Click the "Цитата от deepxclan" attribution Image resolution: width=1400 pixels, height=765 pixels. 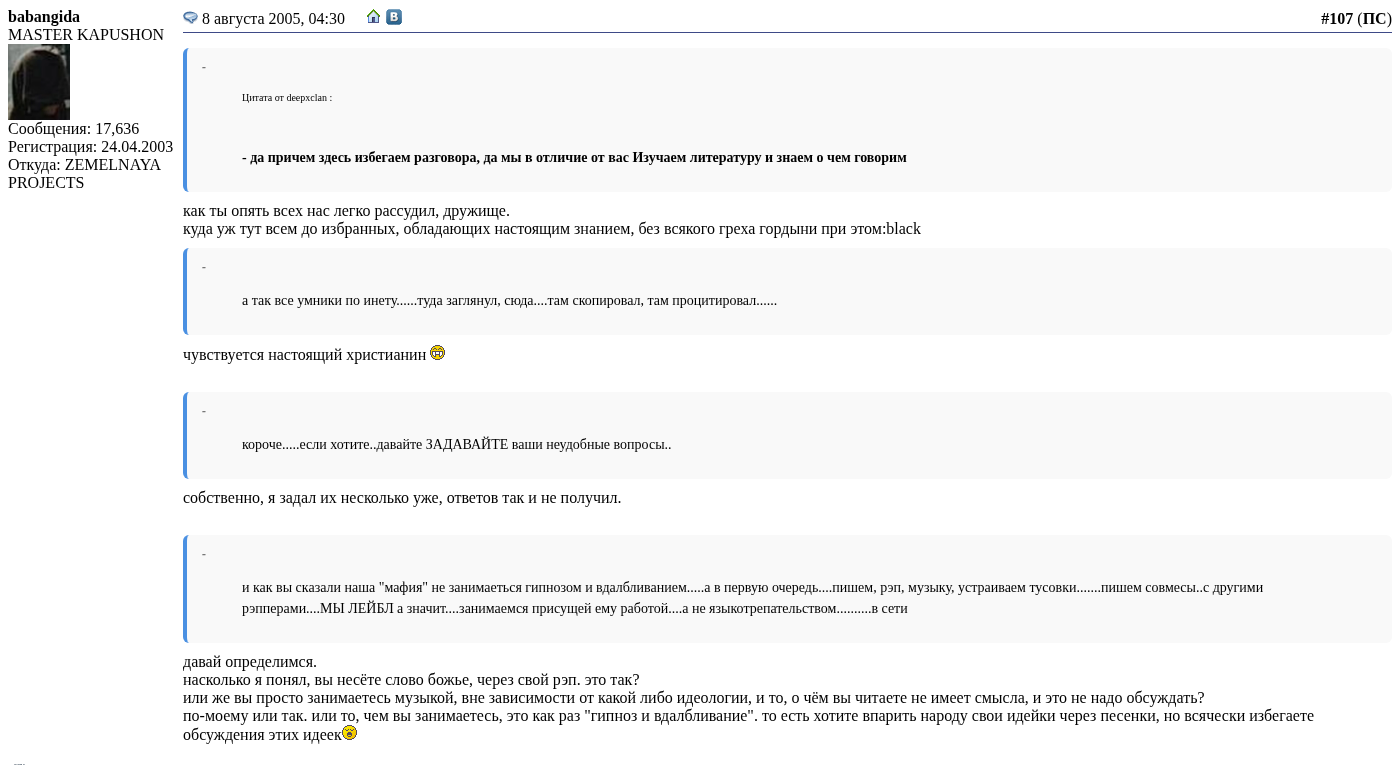click(287, 98)
